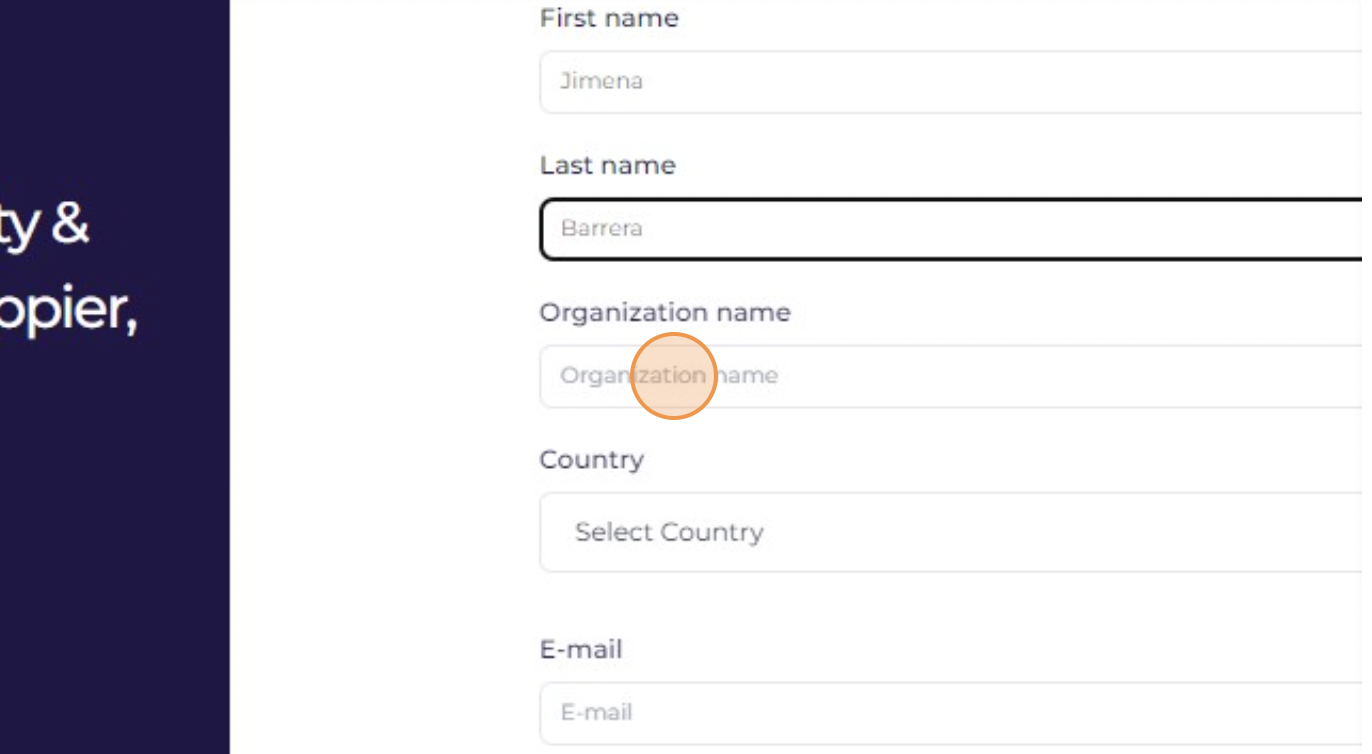Image resolution: width=1372 pixels, height=754 pixels.
Task: Select the Organization name input field
Action: coord(955,376)
